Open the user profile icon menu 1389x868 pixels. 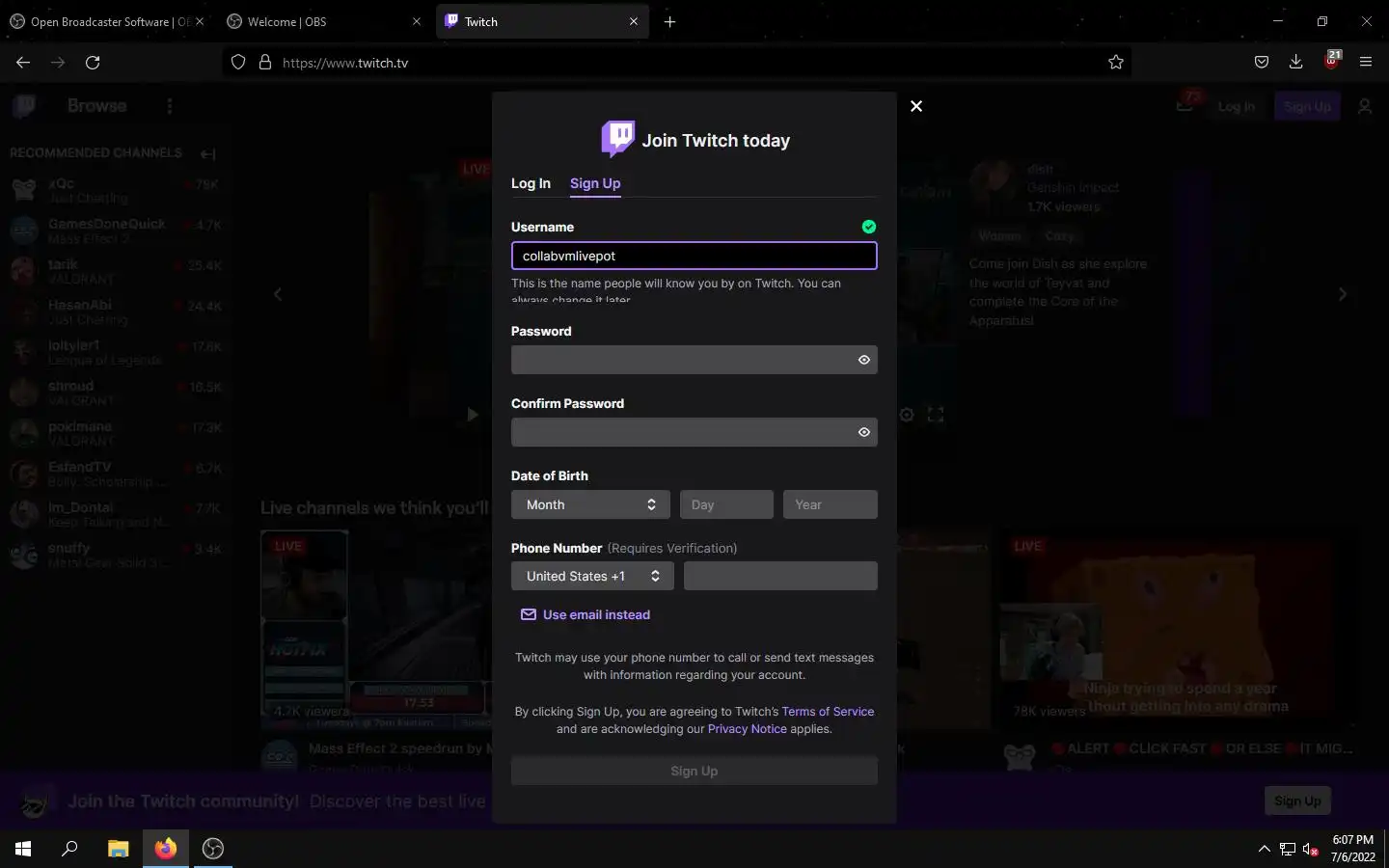(x=1365, y=106)
